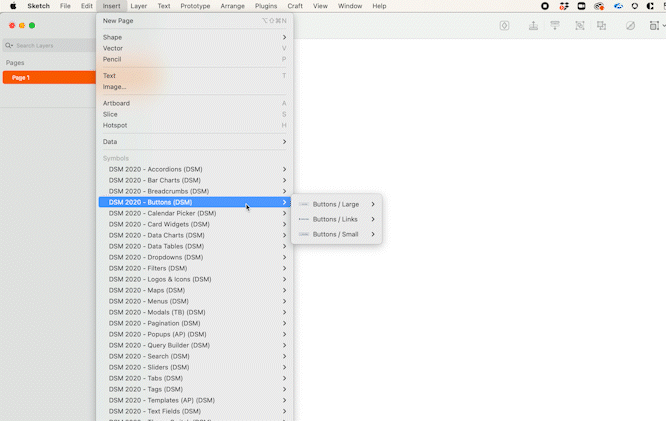Open the Craft menu
Image resolution: width=666 pixels, height=421 pixels.
(295, 6)
